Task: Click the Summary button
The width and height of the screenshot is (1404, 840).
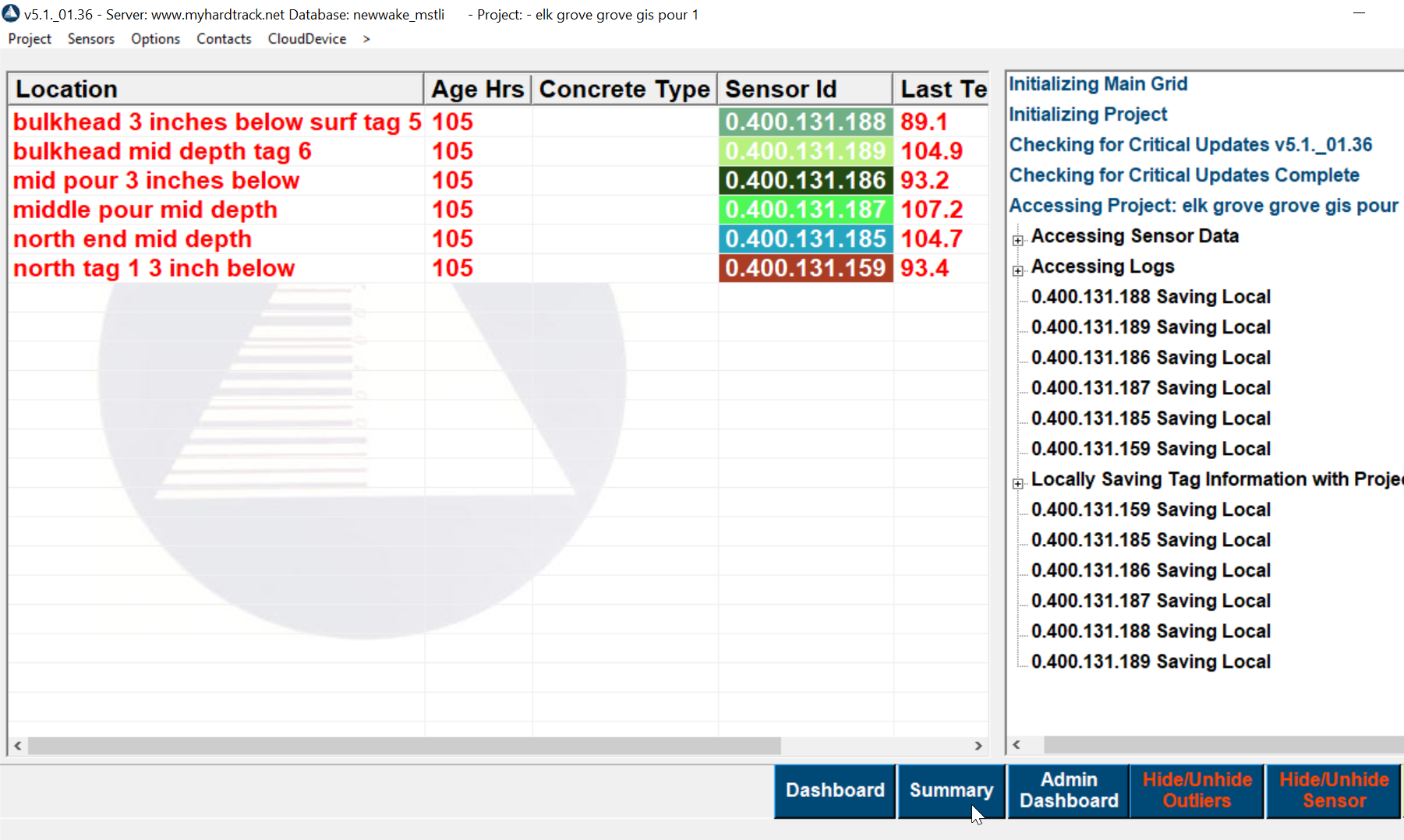Action: pyautogui.click(x=951, y=791)
